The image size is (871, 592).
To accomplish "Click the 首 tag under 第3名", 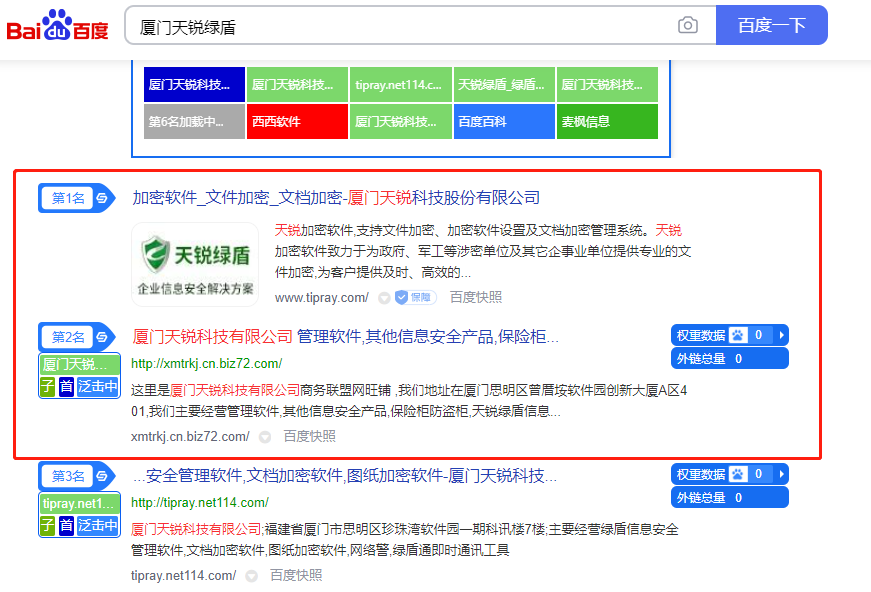I will click(66, 525).
